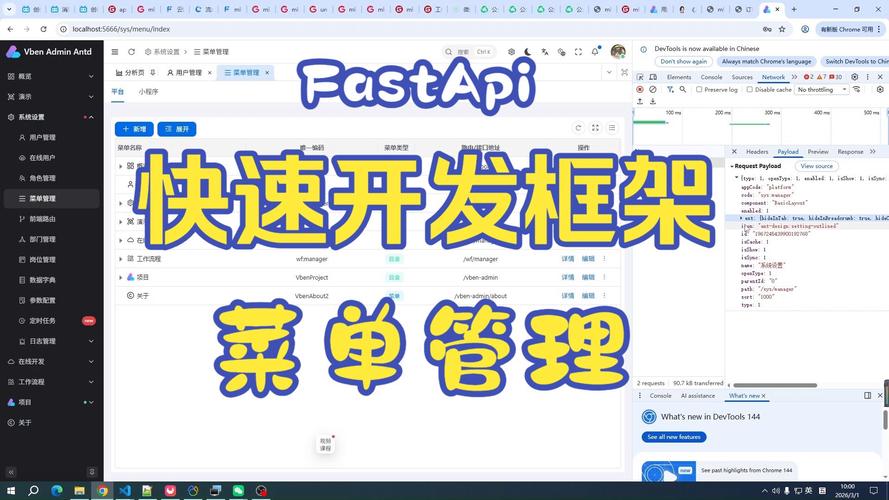Open the column settings icon above the menu table

[x=612, y=128]
